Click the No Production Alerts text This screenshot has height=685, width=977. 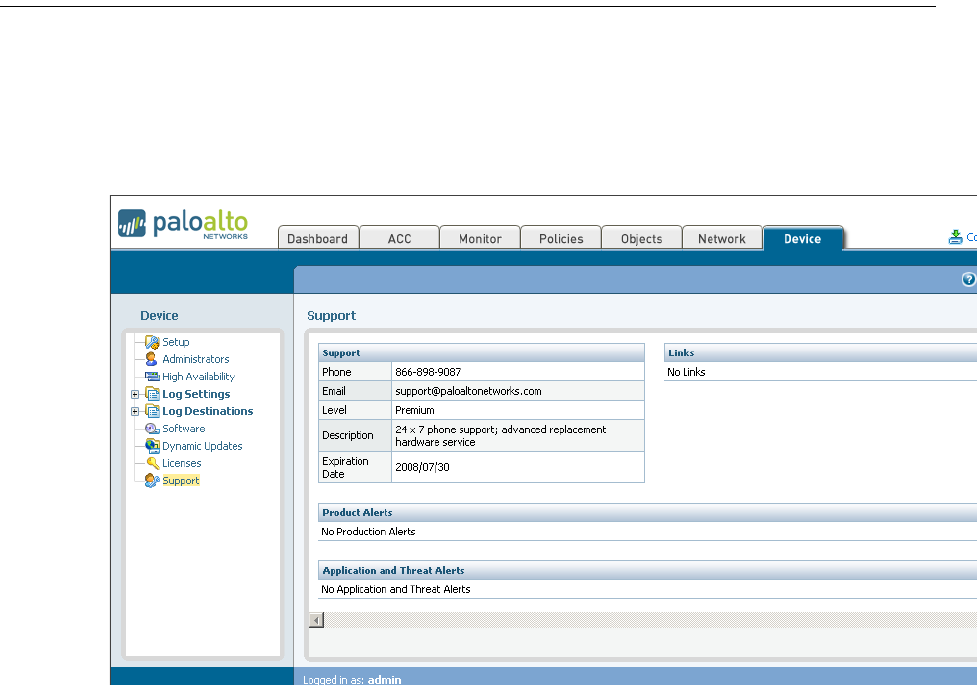point(368,532)
